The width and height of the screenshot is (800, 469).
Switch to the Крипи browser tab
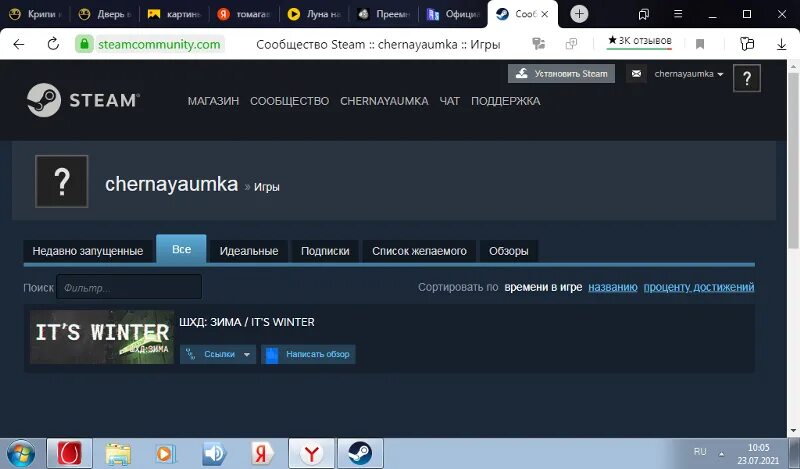tap(35, 14)
